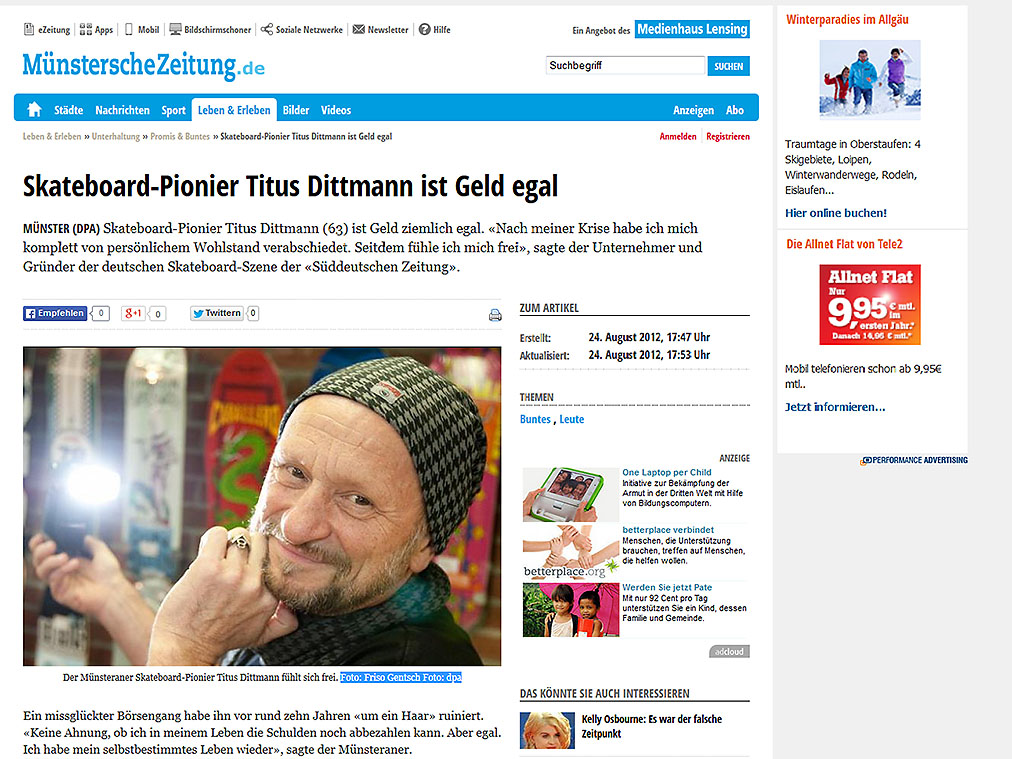
Task: Open the Videos navigation tab
Action: tap(336, 110)
